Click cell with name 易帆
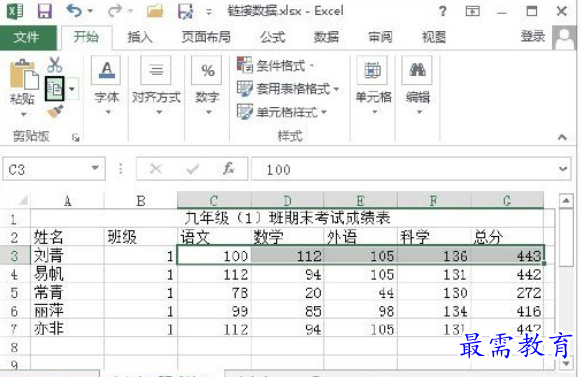The image size is (581, 377). (67, 274)
